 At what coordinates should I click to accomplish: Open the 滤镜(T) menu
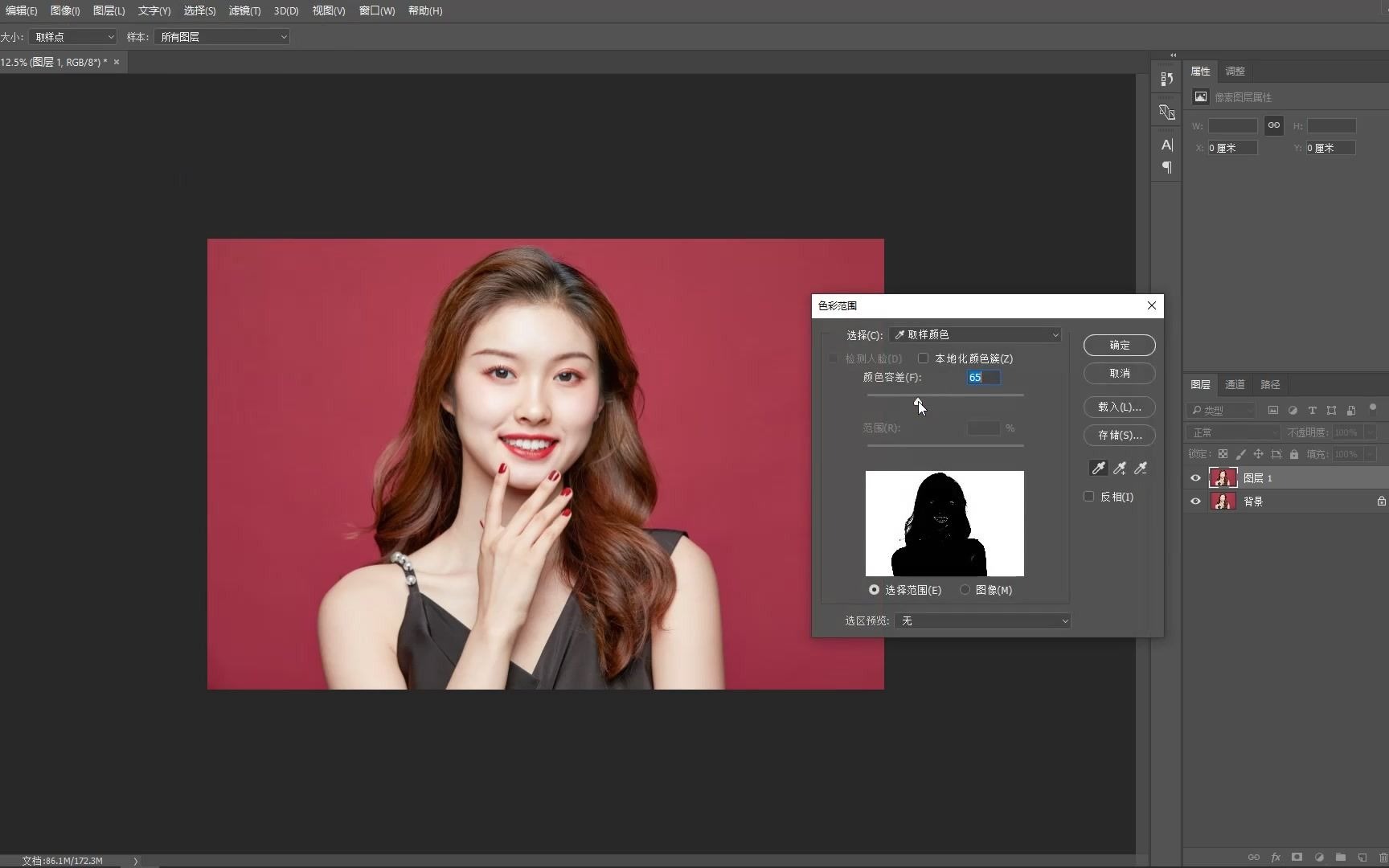(x=244, y=10)
